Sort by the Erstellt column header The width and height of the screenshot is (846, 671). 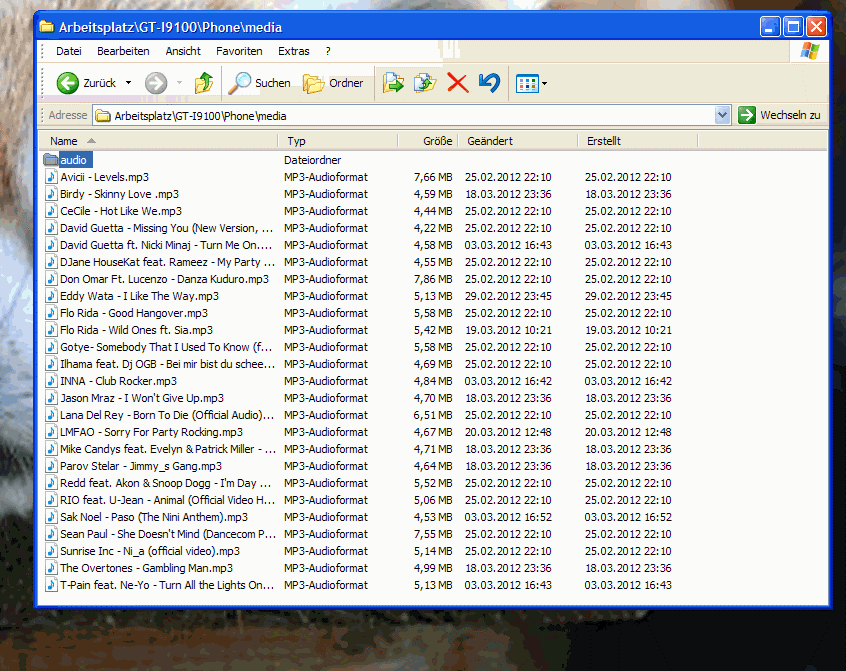coord(638,141)
